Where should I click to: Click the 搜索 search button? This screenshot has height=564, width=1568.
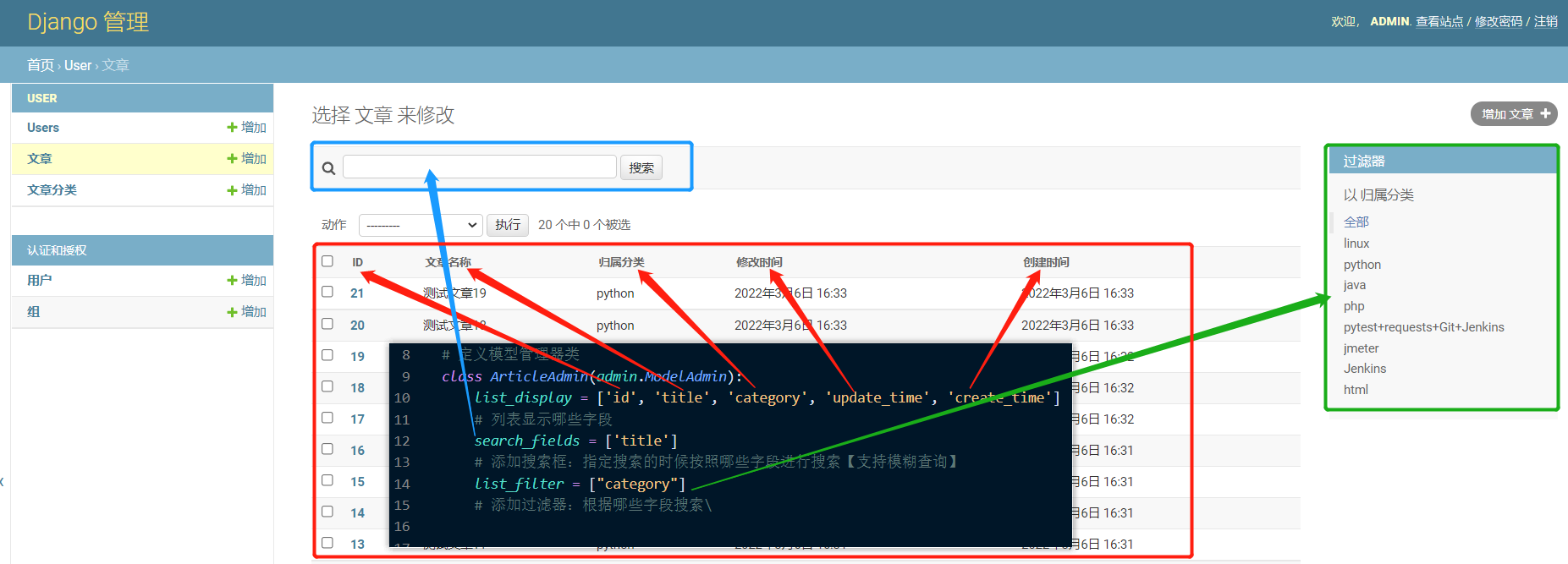click(641, 167)
